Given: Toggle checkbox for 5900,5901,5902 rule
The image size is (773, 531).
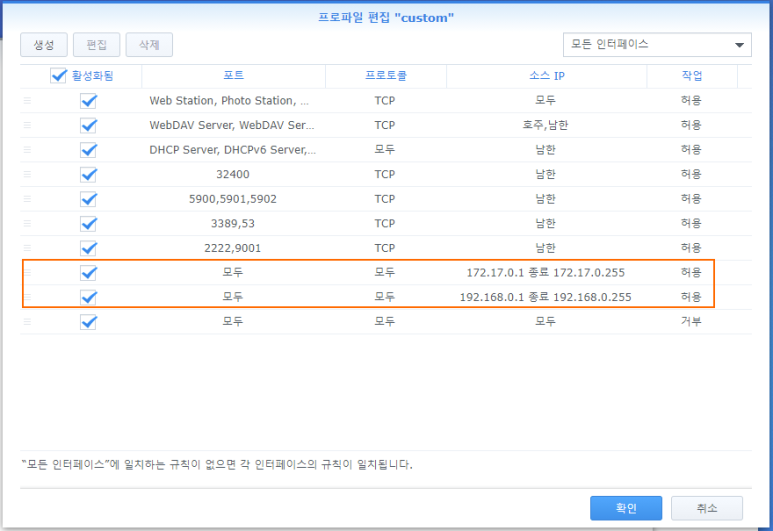Looking at the screenshot, I should 88,199.
